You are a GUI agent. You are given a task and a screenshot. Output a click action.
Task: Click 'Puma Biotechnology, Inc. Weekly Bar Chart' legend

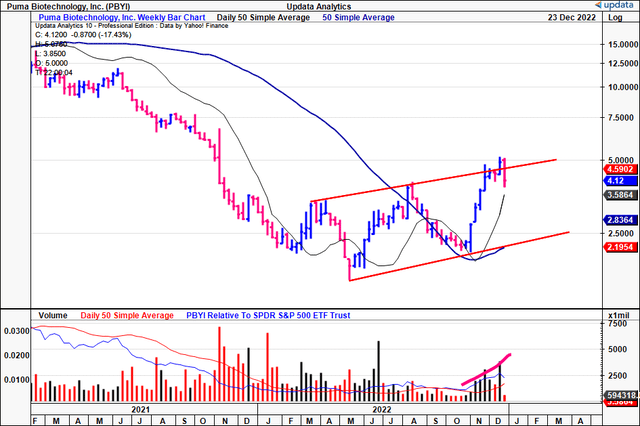pos(122,18)
